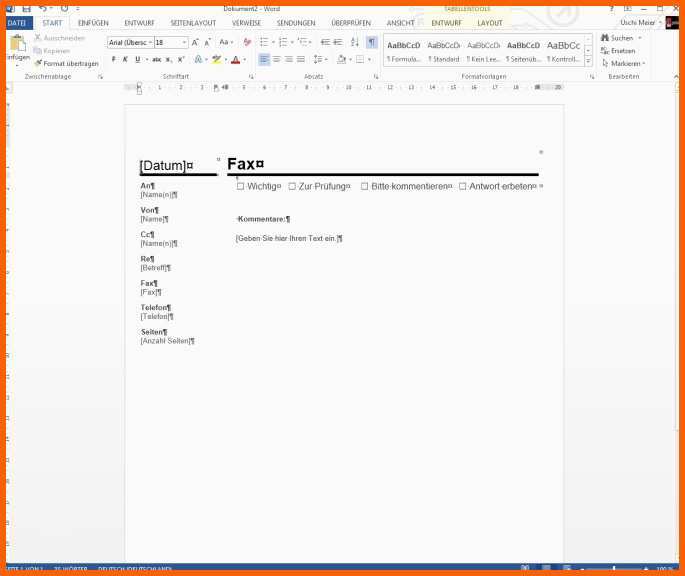Check the Bitte kommentieren checkbox
This screenshot has height=576, width=685.
[364, 187]
